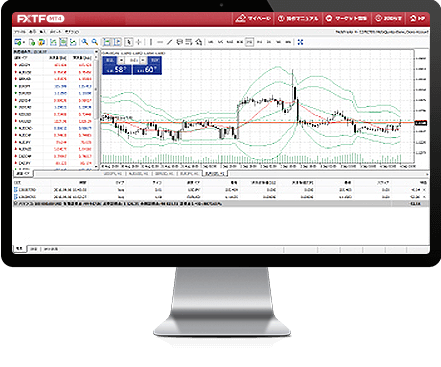The image size is (441, 367).
Task: Open the market watch panel menu arrow
Action: tap(96, 52)
